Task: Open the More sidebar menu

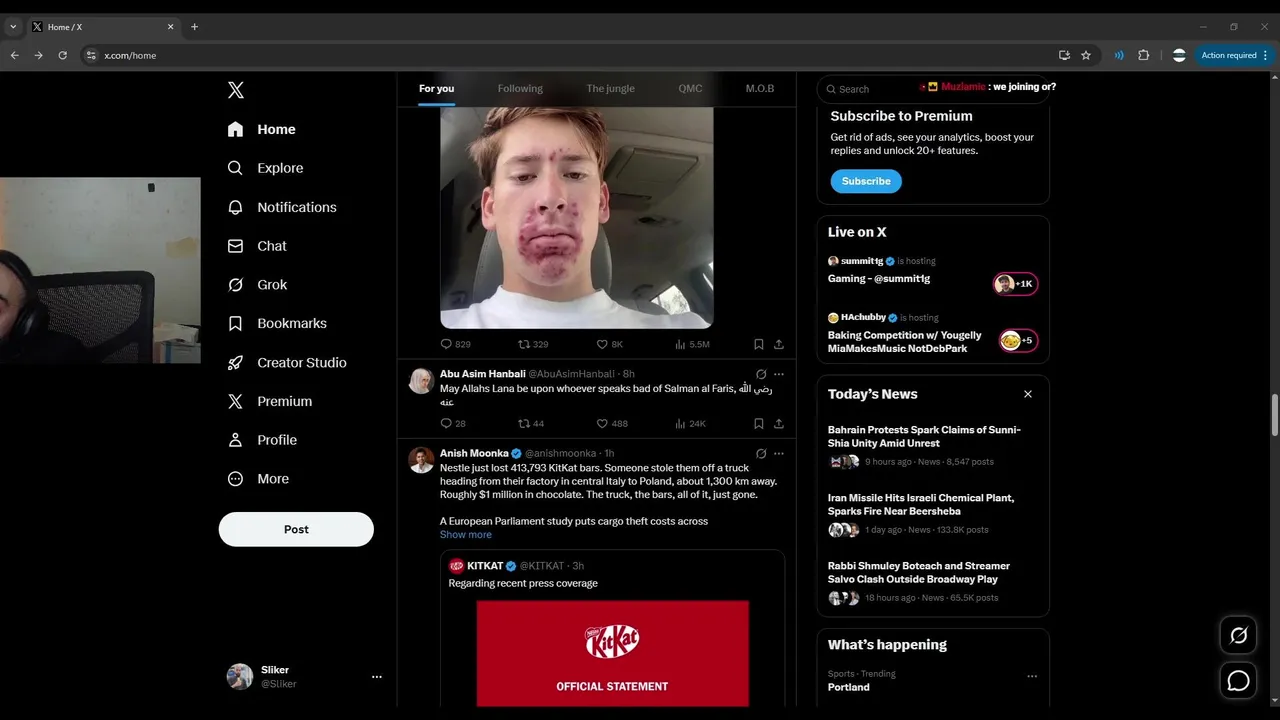Action: point(259,479)
